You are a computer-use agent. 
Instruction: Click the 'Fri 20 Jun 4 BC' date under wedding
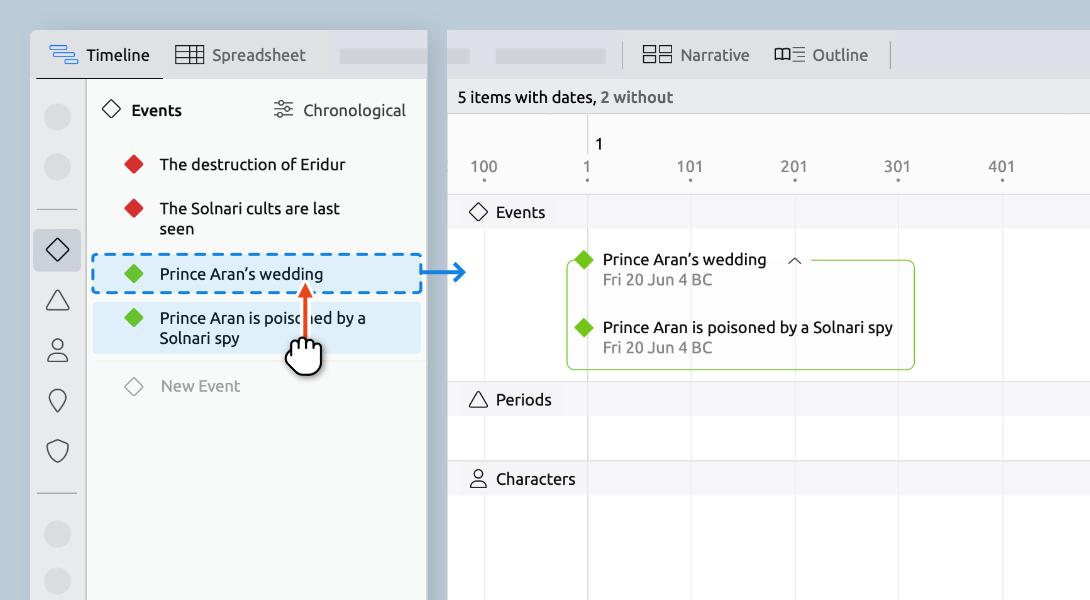(x=658, y=279)
